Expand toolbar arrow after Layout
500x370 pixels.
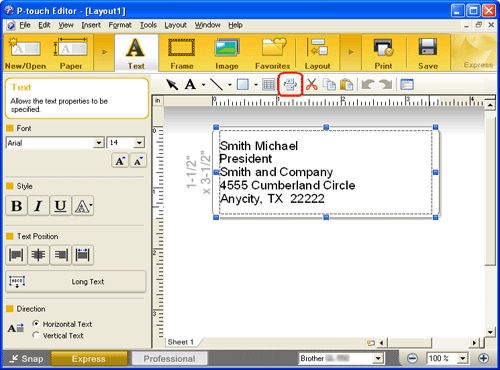[351, 52]
